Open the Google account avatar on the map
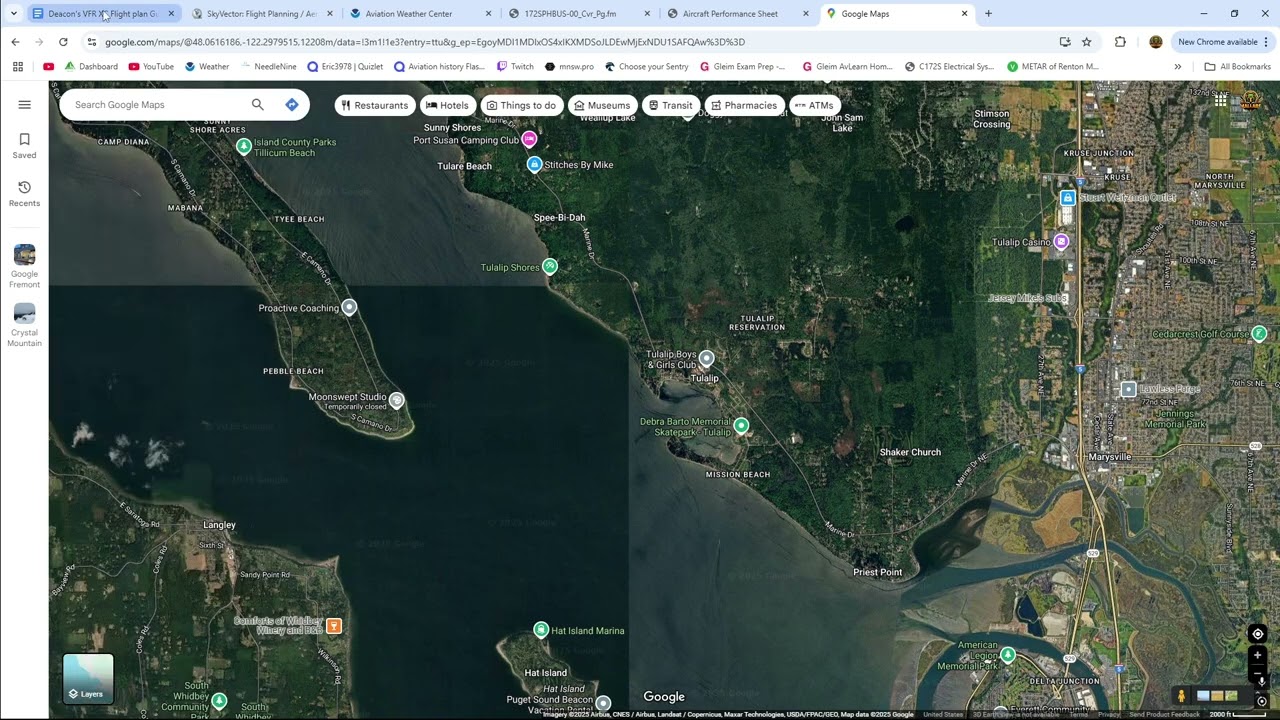 tap(1251, 100)
